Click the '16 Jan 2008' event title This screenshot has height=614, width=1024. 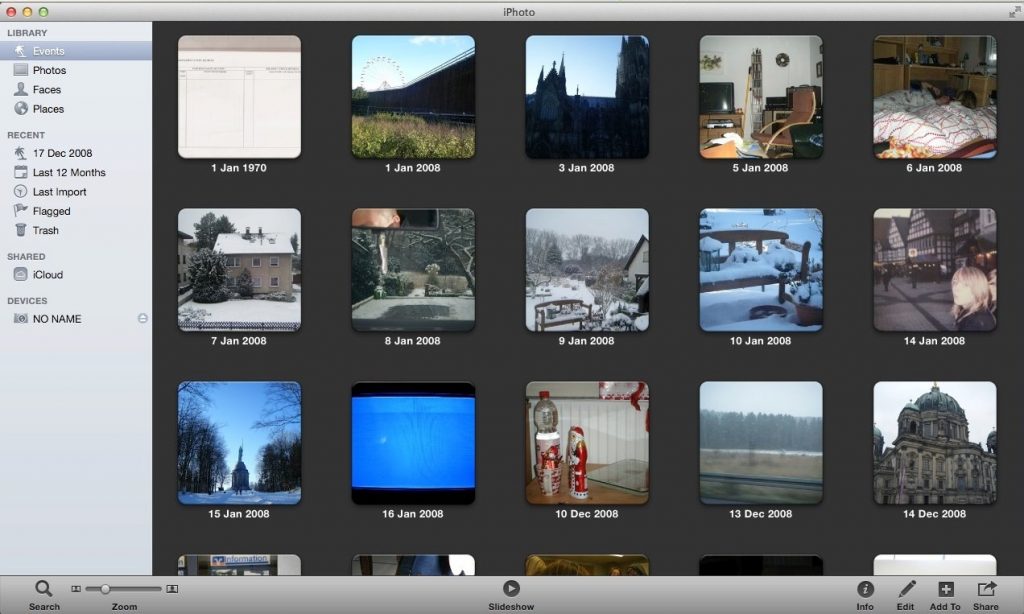413,514
